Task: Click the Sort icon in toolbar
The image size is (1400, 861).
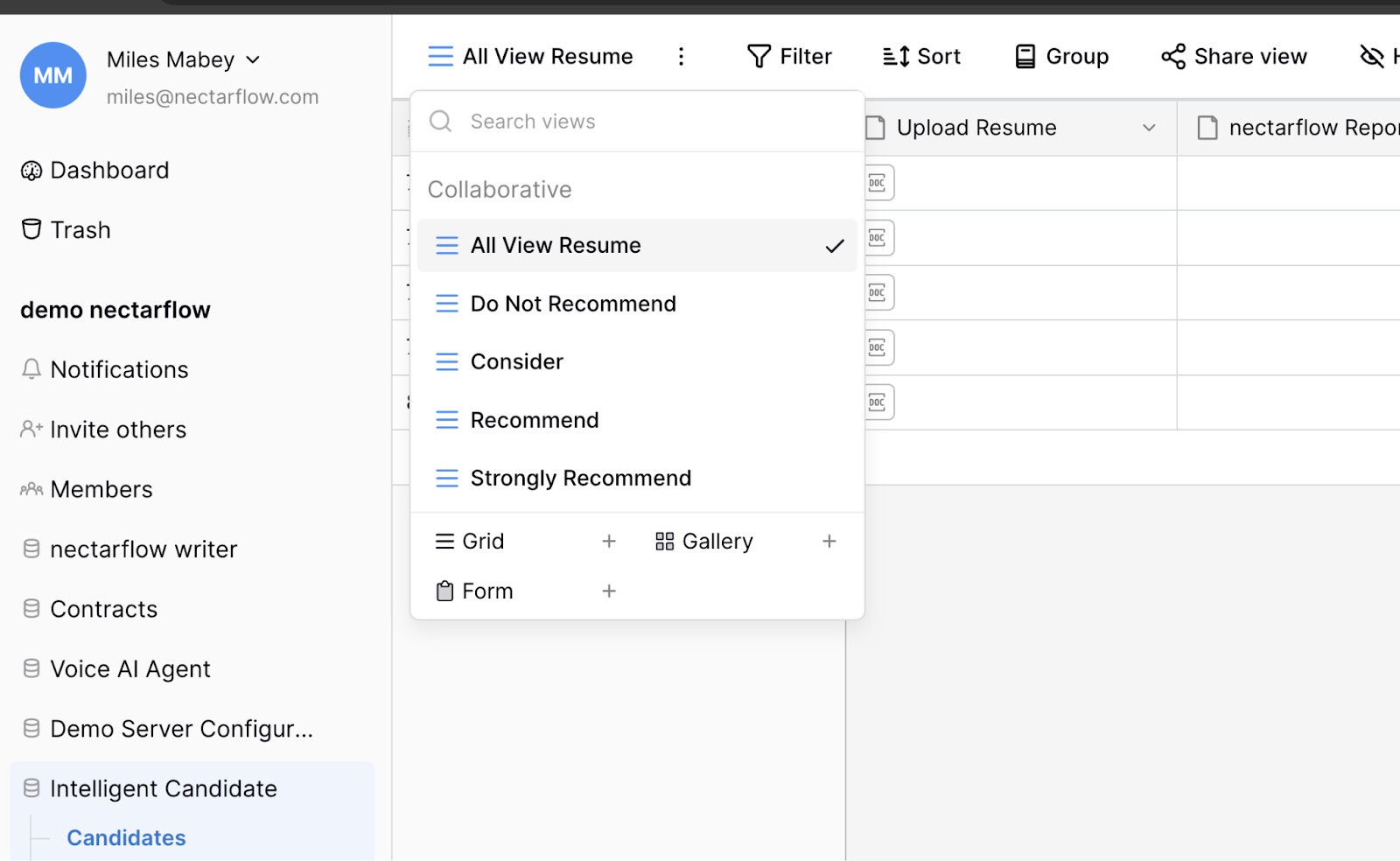Action: [x=896, y=57]
